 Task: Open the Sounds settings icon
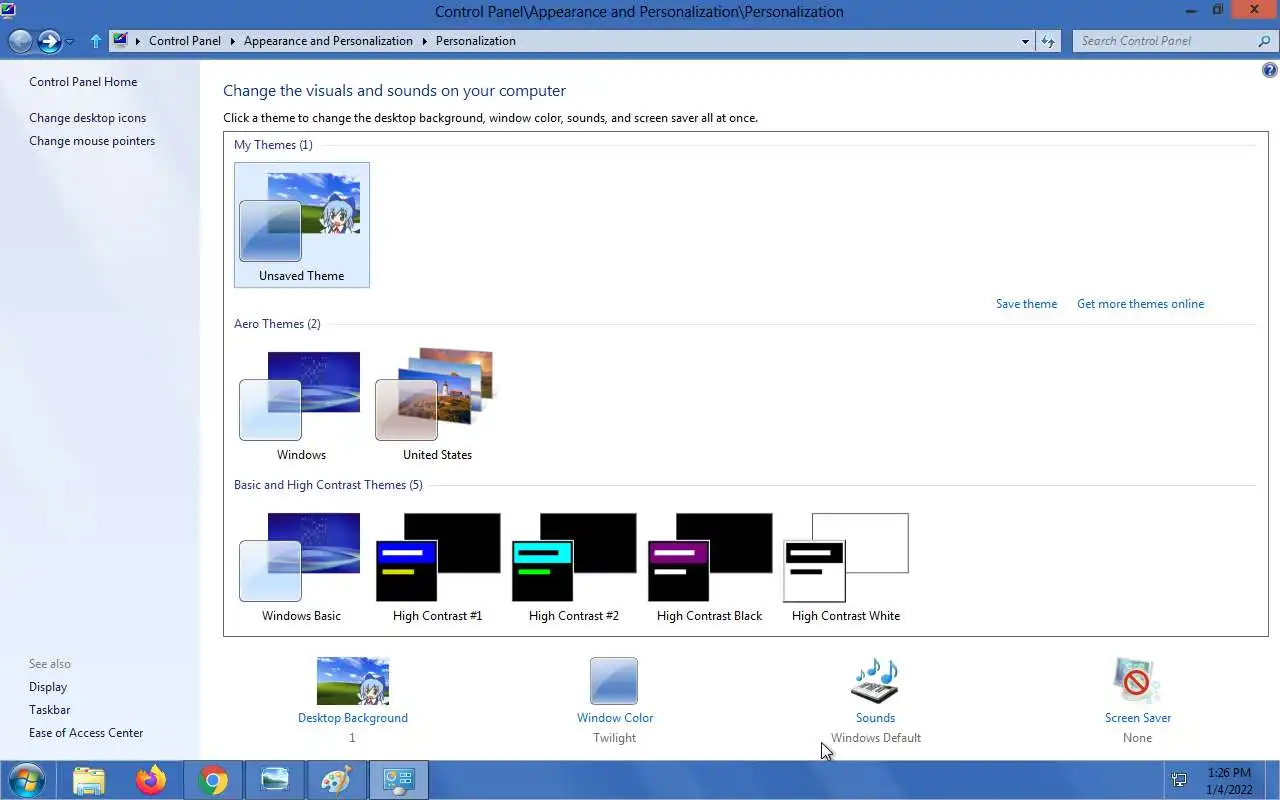(875, 681)
